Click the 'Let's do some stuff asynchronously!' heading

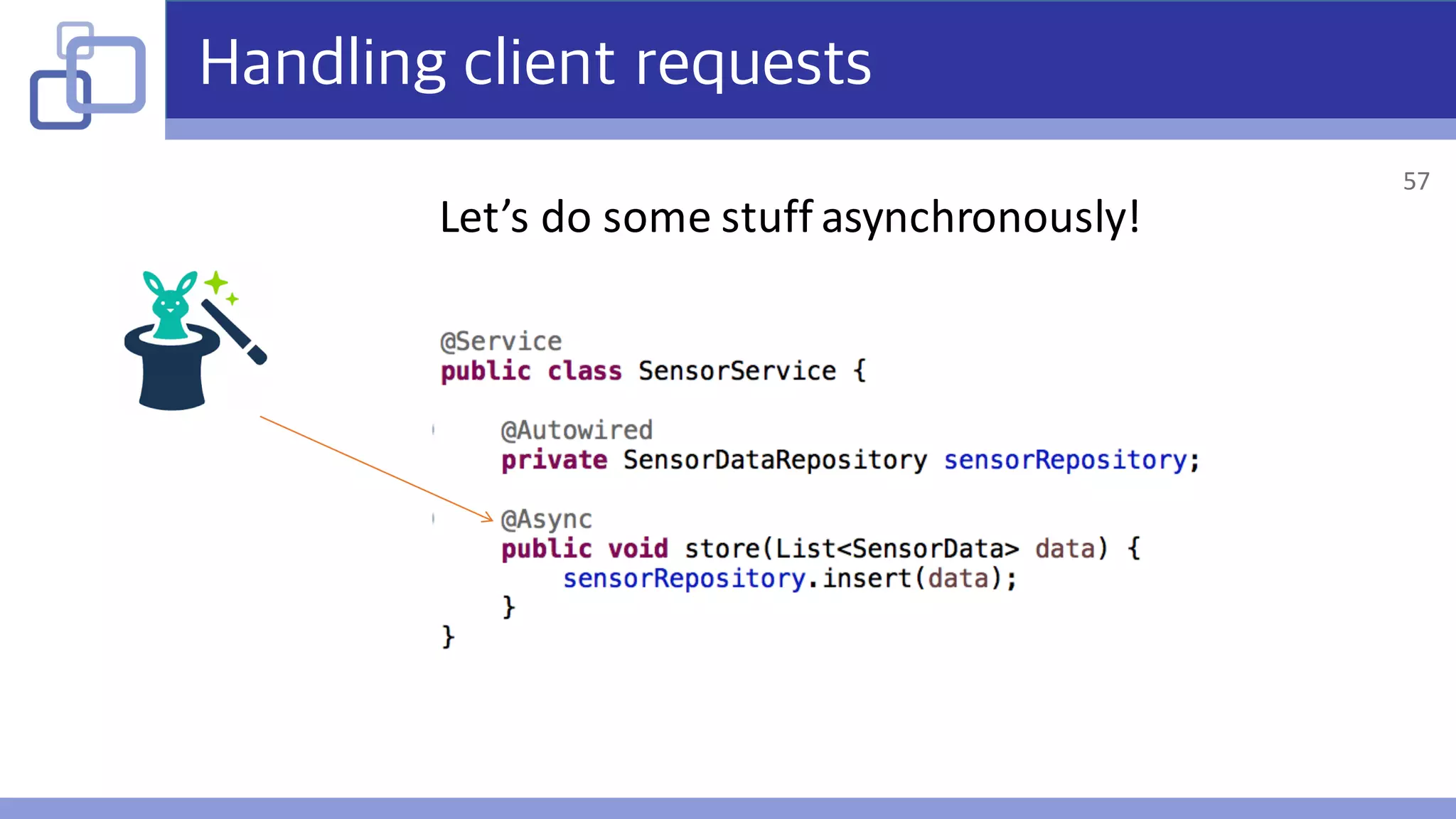coord(790,217)
